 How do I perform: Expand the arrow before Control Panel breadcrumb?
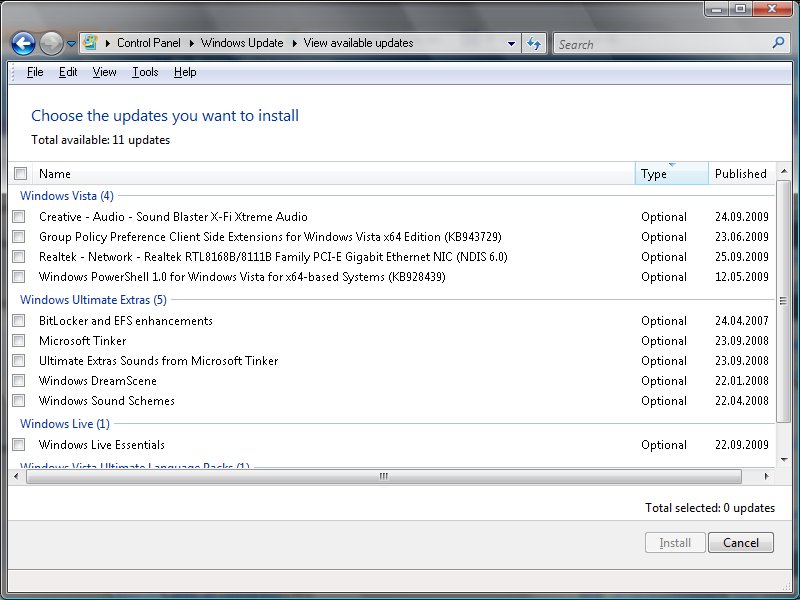click(x=108, y=43)
